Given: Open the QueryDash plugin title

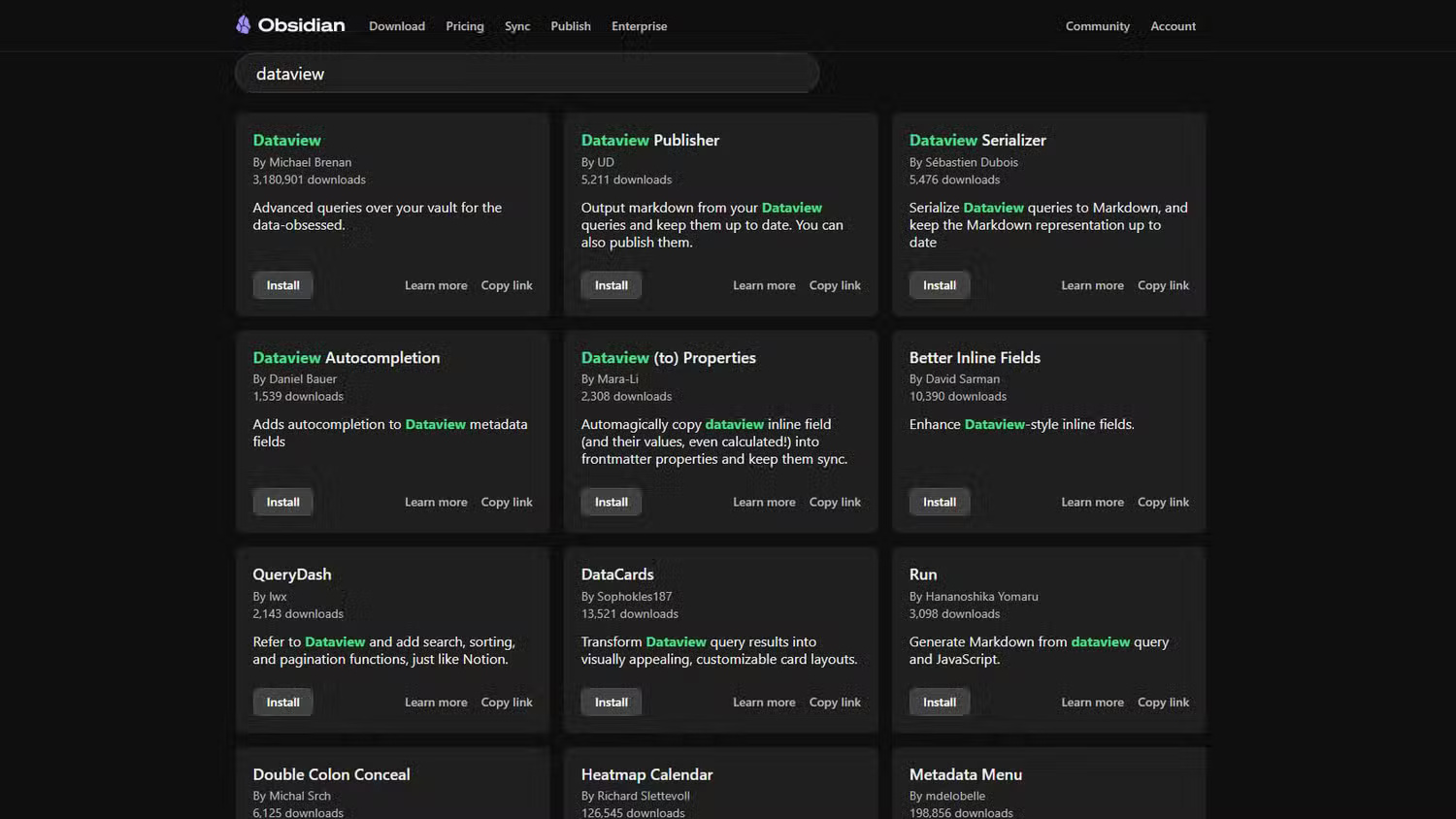Looking at the screenshot, I should pyautogui.click(x=292, y=574).
